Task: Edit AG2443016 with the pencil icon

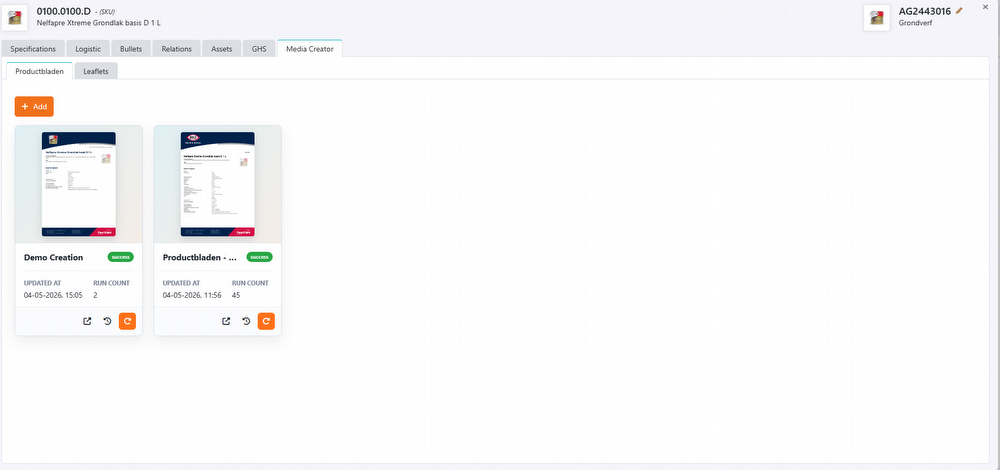Action: tap(959, 11)
